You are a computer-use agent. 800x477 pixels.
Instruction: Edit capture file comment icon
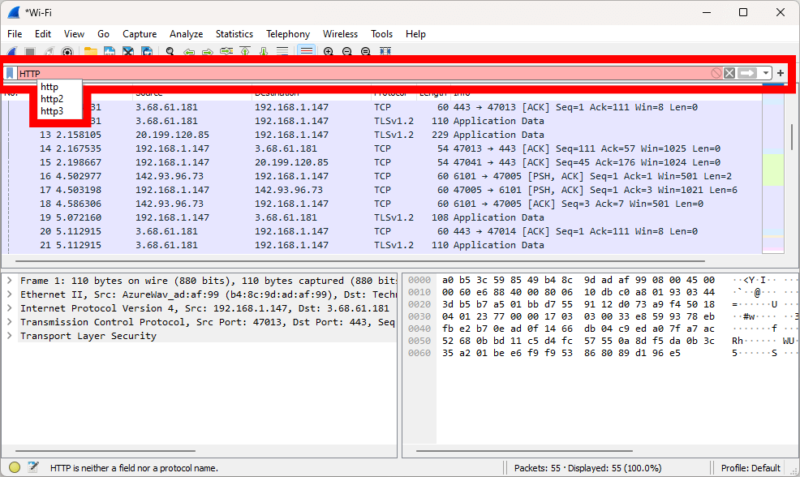tap(33, 467)
